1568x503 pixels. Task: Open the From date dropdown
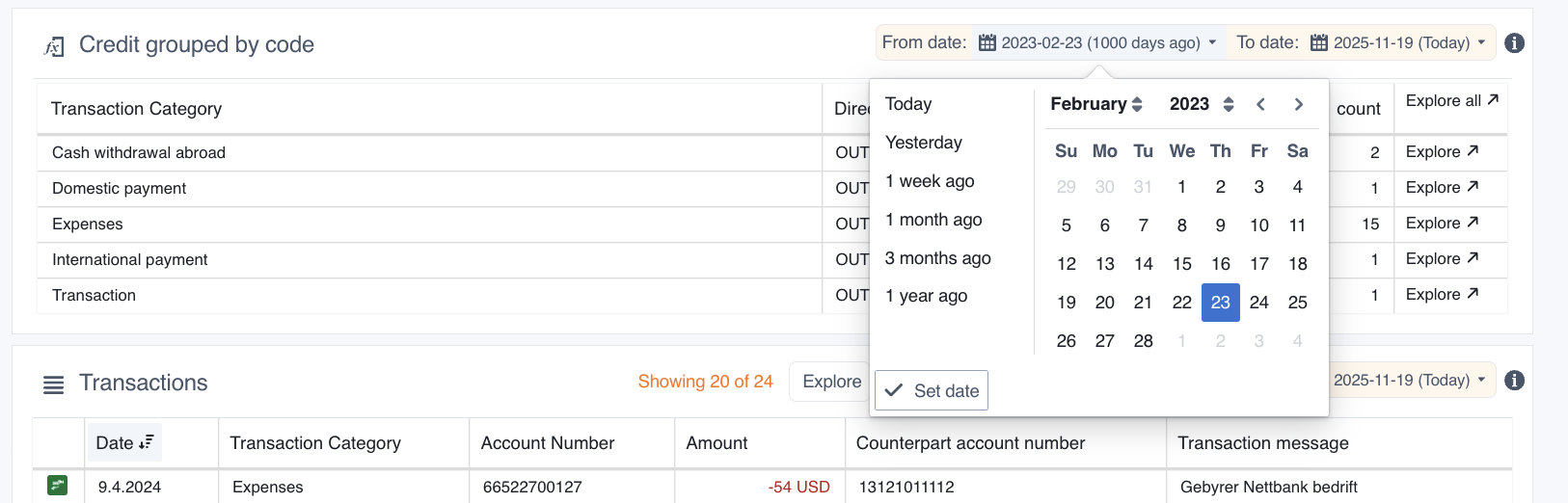click(x=1098, y=43)
